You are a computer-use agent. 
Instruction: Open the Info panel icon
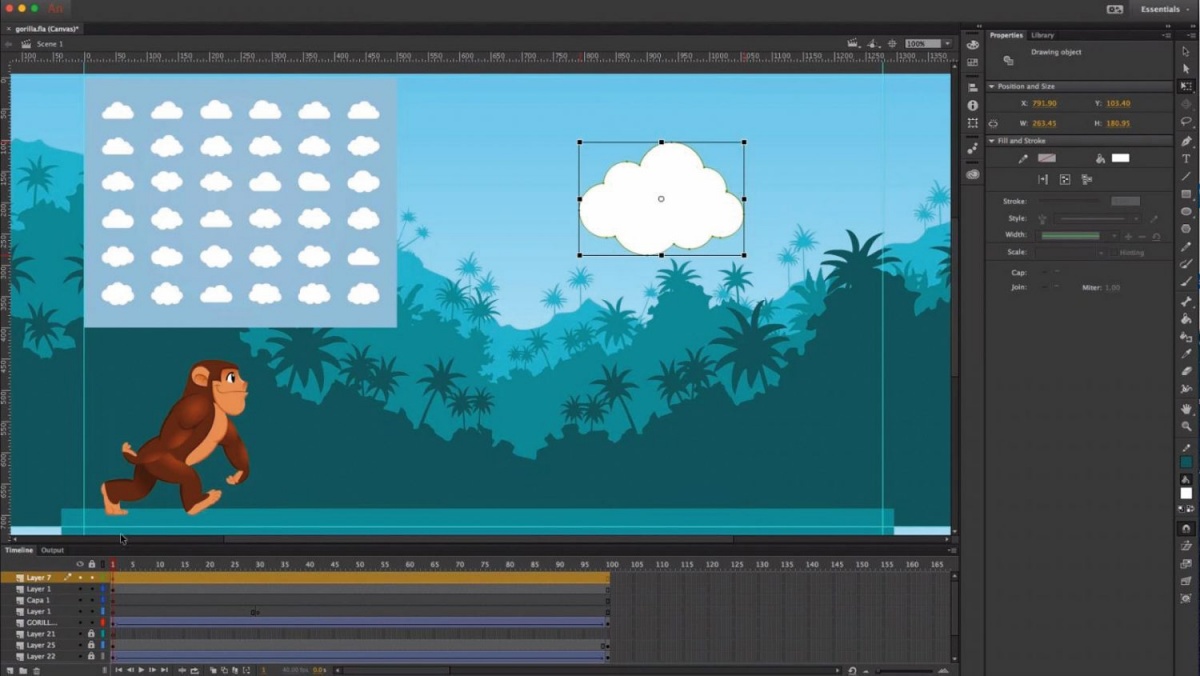972,105
